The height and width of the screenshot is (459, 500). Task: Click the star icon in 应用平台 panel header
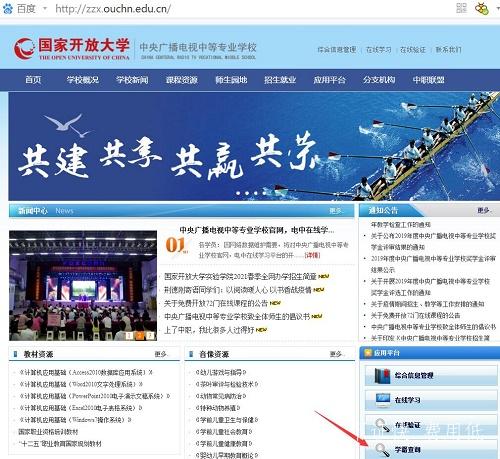click(368, 353)
